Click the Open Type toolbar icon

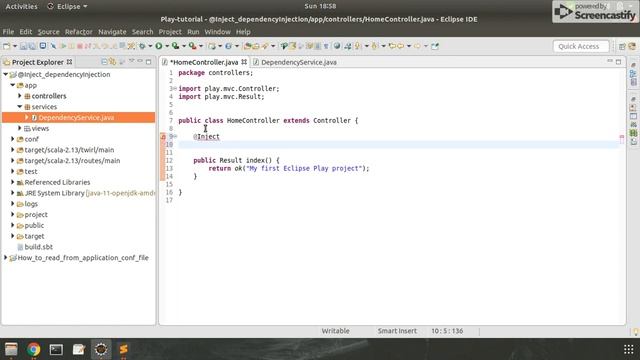(x=247, y=46)
